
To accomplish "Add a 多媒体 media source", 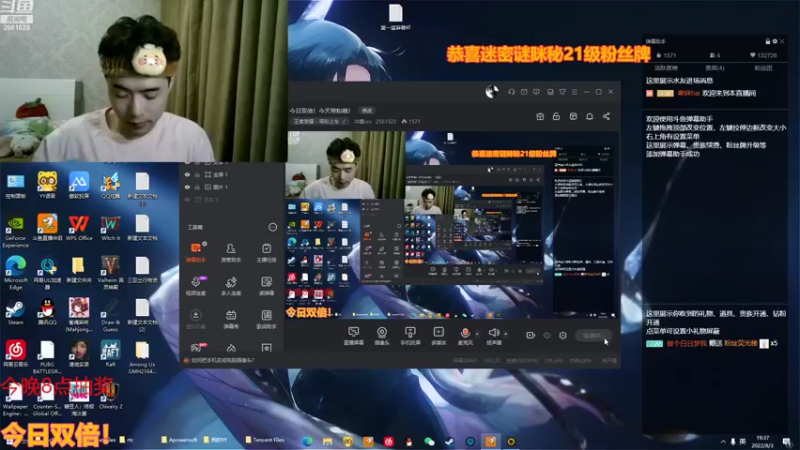I will click(x=438, y=336).
